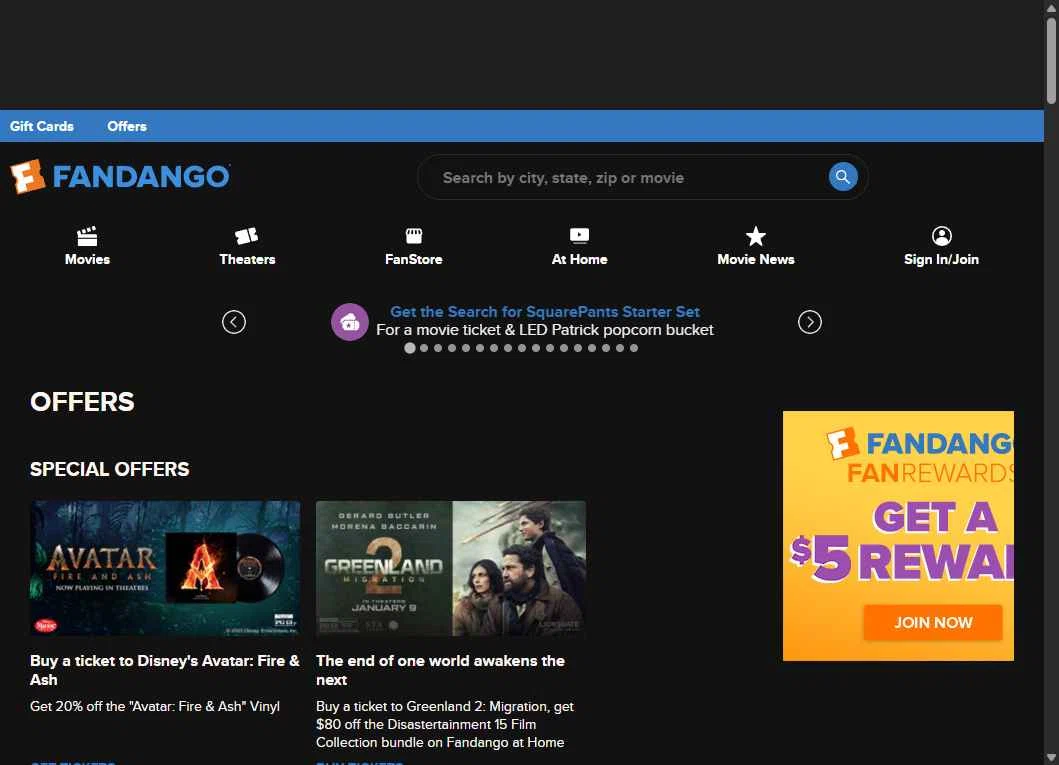Open the Avatar: Fire and Ash offer image
Viewport: 1059px width, 765px height.
pyautogui.click(x=165, y=568)
